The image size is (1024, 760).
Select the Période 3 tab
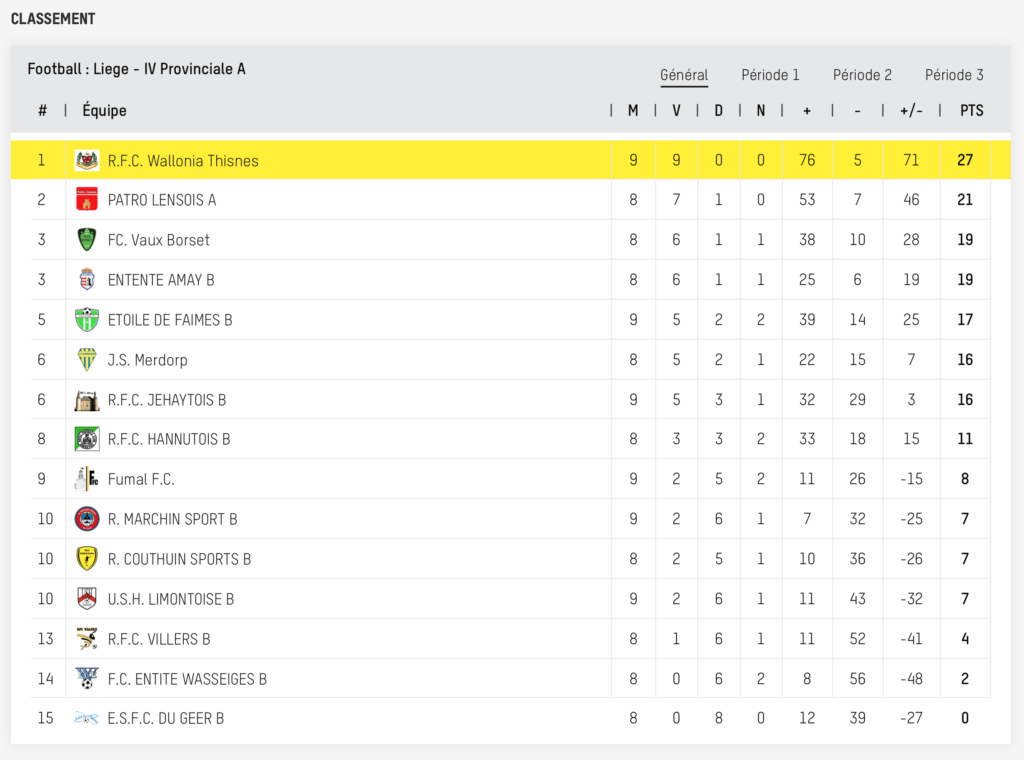(x=954, y=75)
